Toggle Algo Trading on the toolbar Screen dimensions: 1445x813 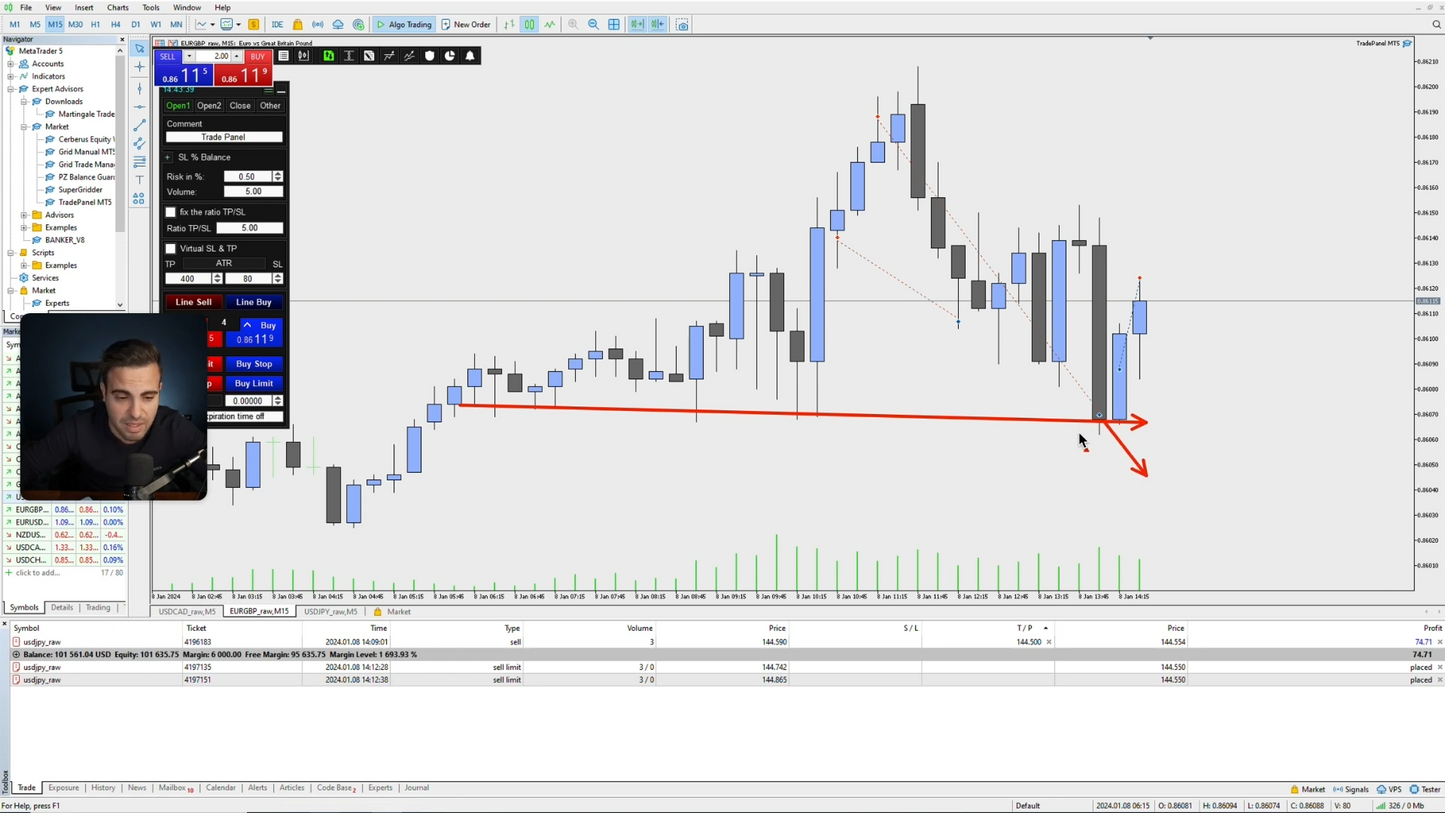[404, 24]
